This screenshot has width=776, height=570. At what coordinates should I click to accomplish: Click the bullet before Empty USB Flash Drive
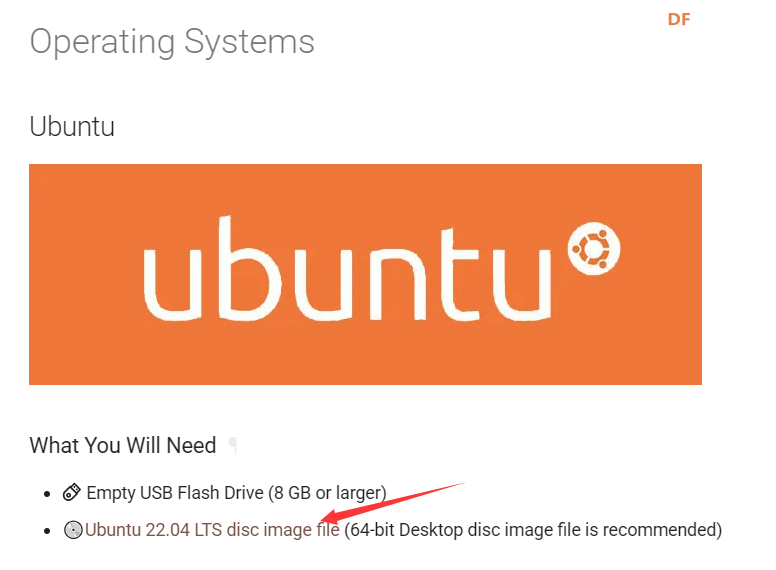[47, 493]
